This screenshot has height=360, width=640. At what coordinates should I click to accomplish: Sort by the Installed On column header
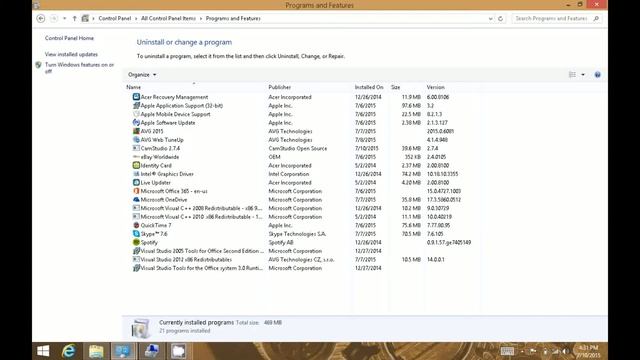pos(369,87)
